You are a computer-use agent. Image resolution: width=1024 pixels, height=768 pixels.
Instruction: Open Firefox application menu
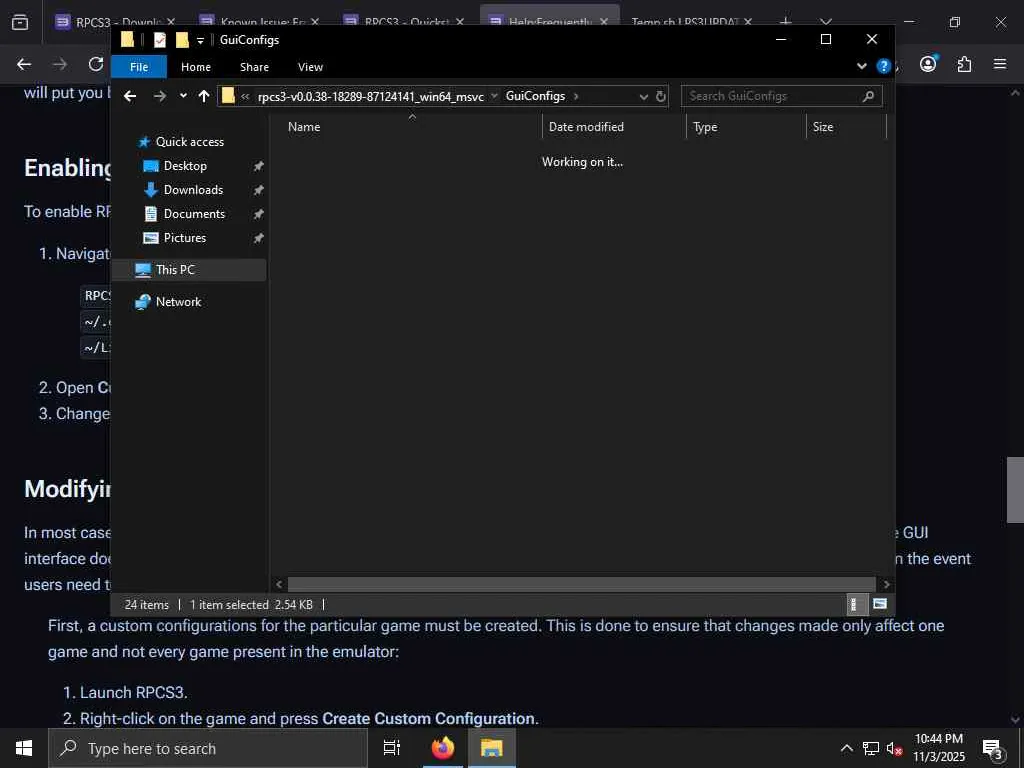click(x=1000, y=64)
